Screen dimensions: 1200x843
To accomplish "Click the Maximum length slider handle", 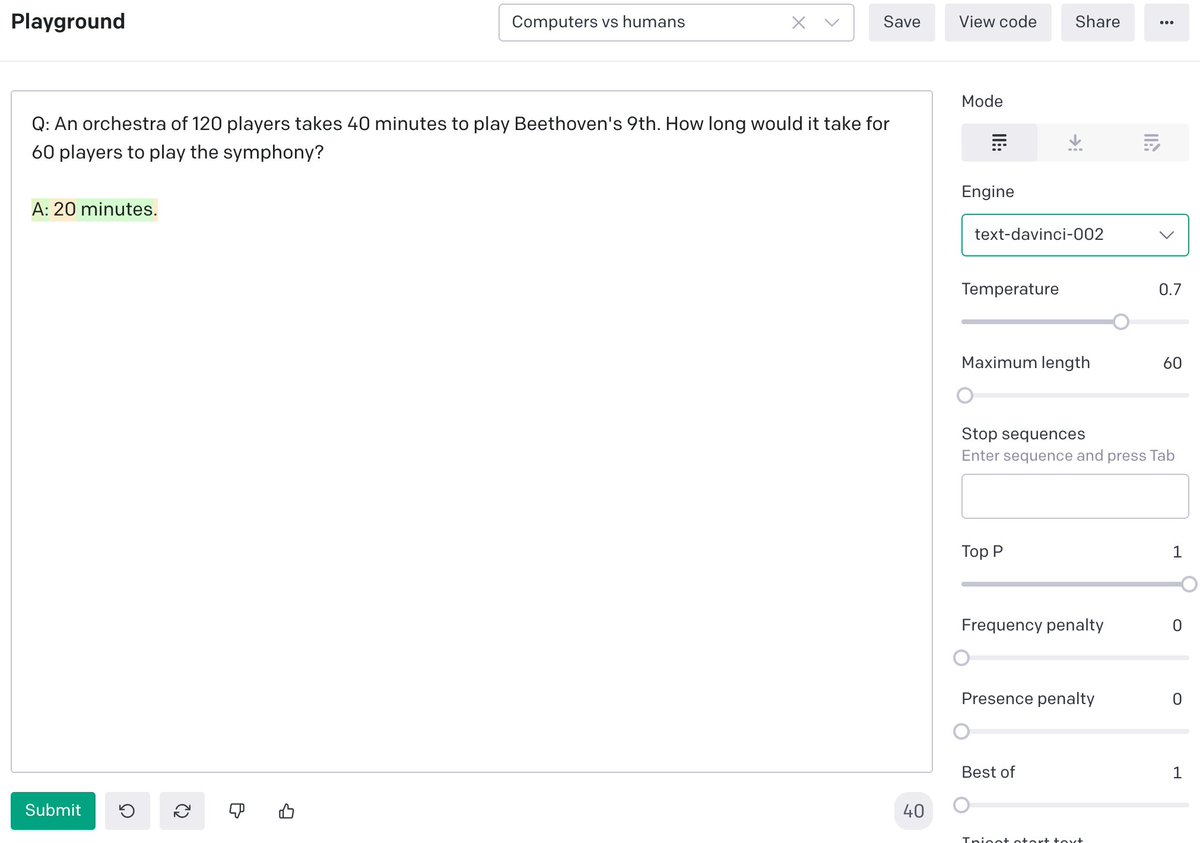I will point(965,395).
